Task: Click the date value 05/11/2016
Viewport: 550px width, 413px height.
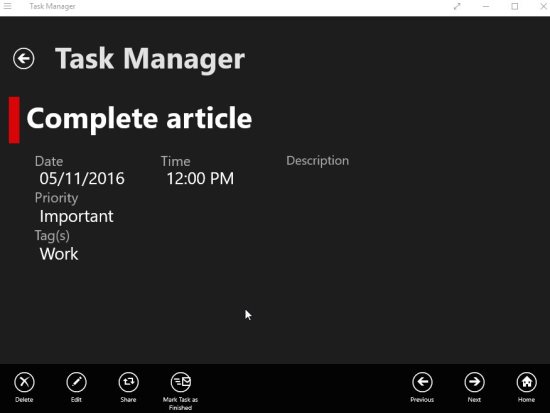Action: (82, 179)
